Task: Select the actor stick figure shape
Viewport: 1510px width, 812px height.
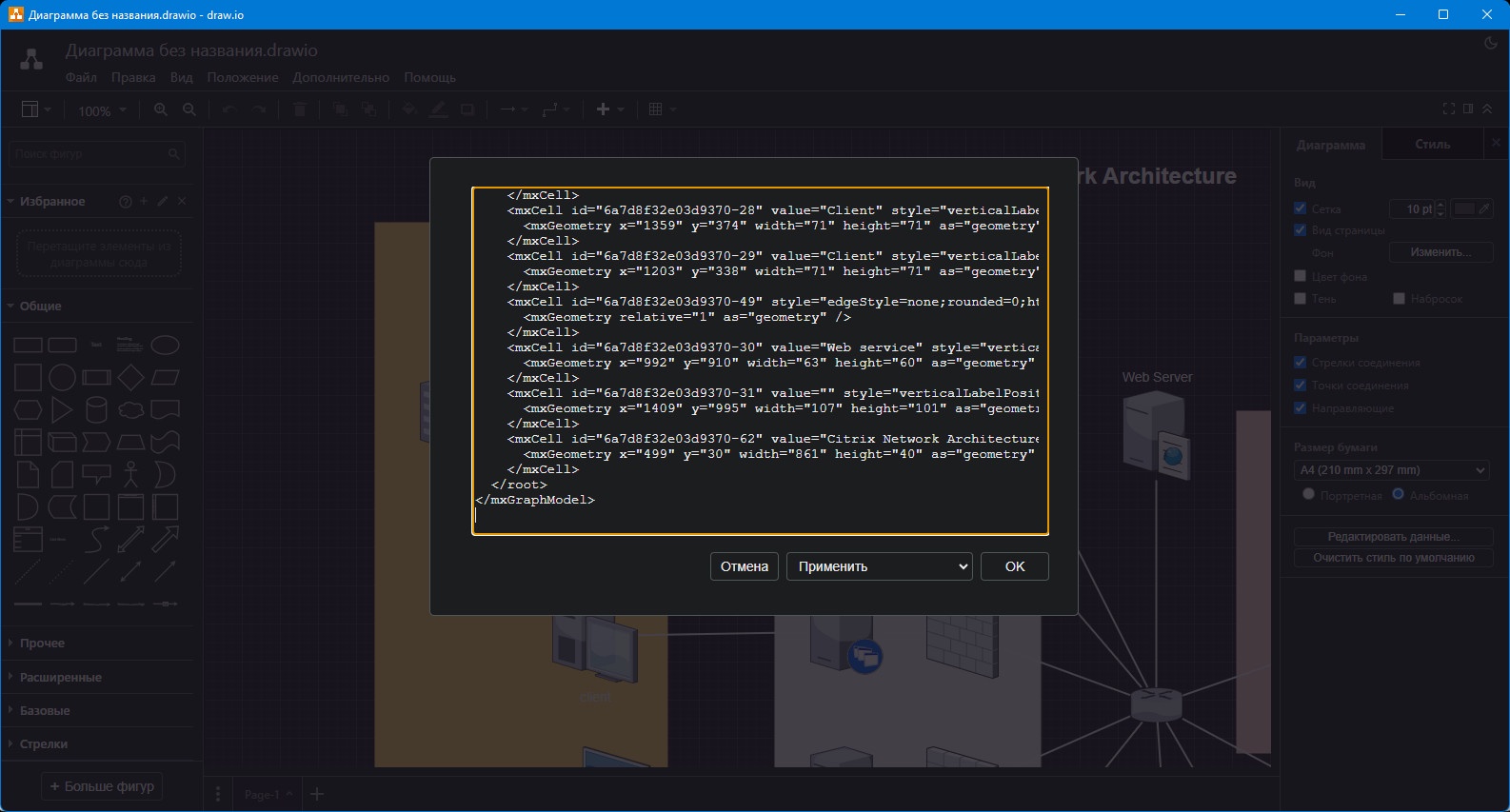Action: click(x=130, y=474)
